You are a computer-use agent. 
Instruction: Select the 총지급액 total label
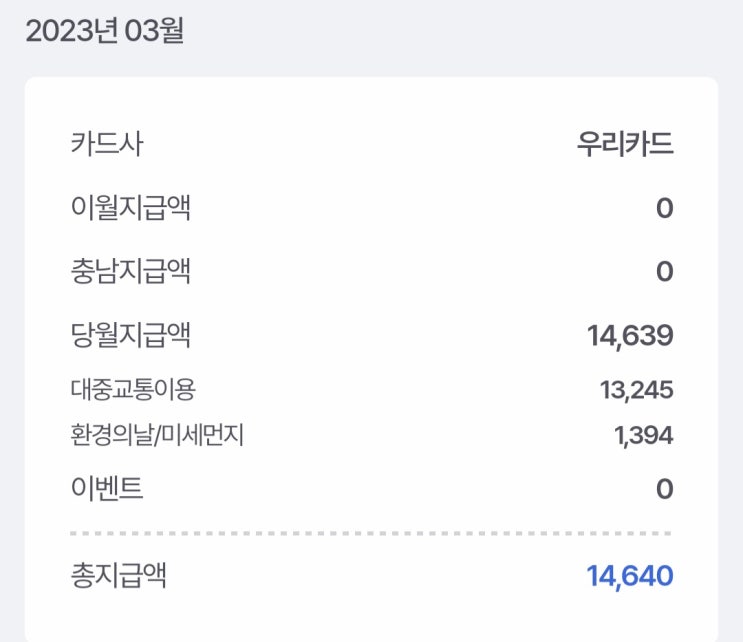pyautogui.click(x=118, y=575)
